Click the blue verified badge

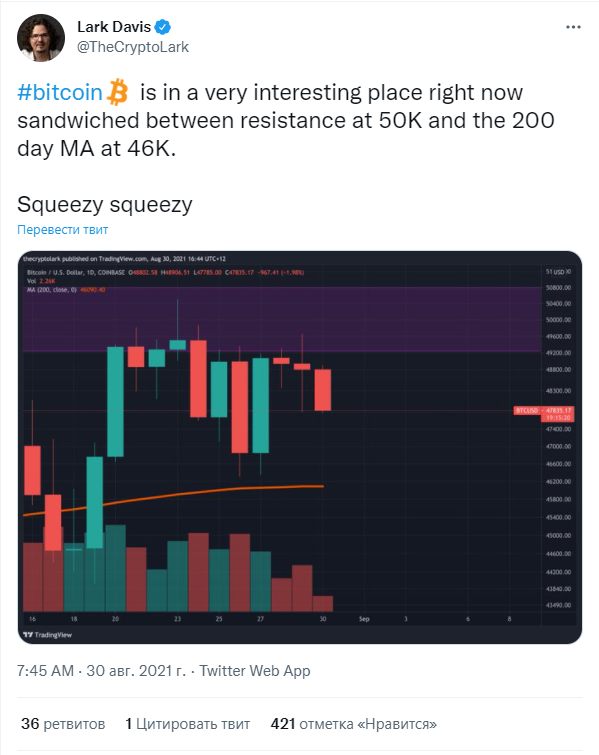click(163, 27)
